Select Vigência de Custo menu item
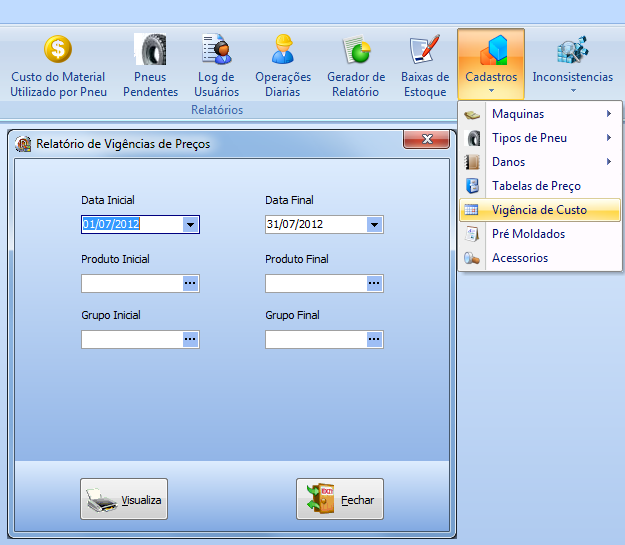Image resolution: width=625 pixels, height=545 pixels. 539,210
